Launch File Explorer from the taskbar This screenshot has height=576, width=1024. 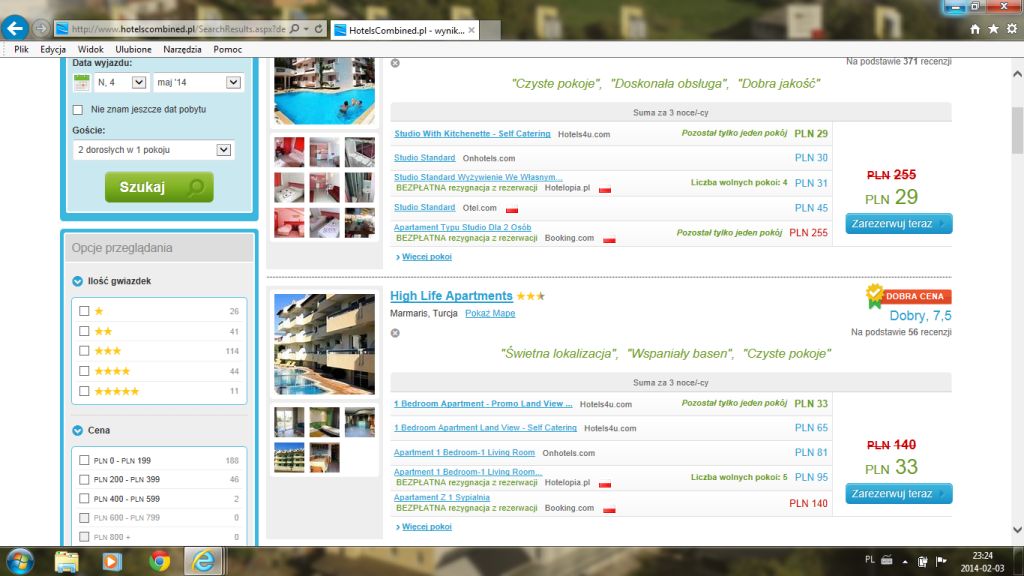tap(67, 561)
